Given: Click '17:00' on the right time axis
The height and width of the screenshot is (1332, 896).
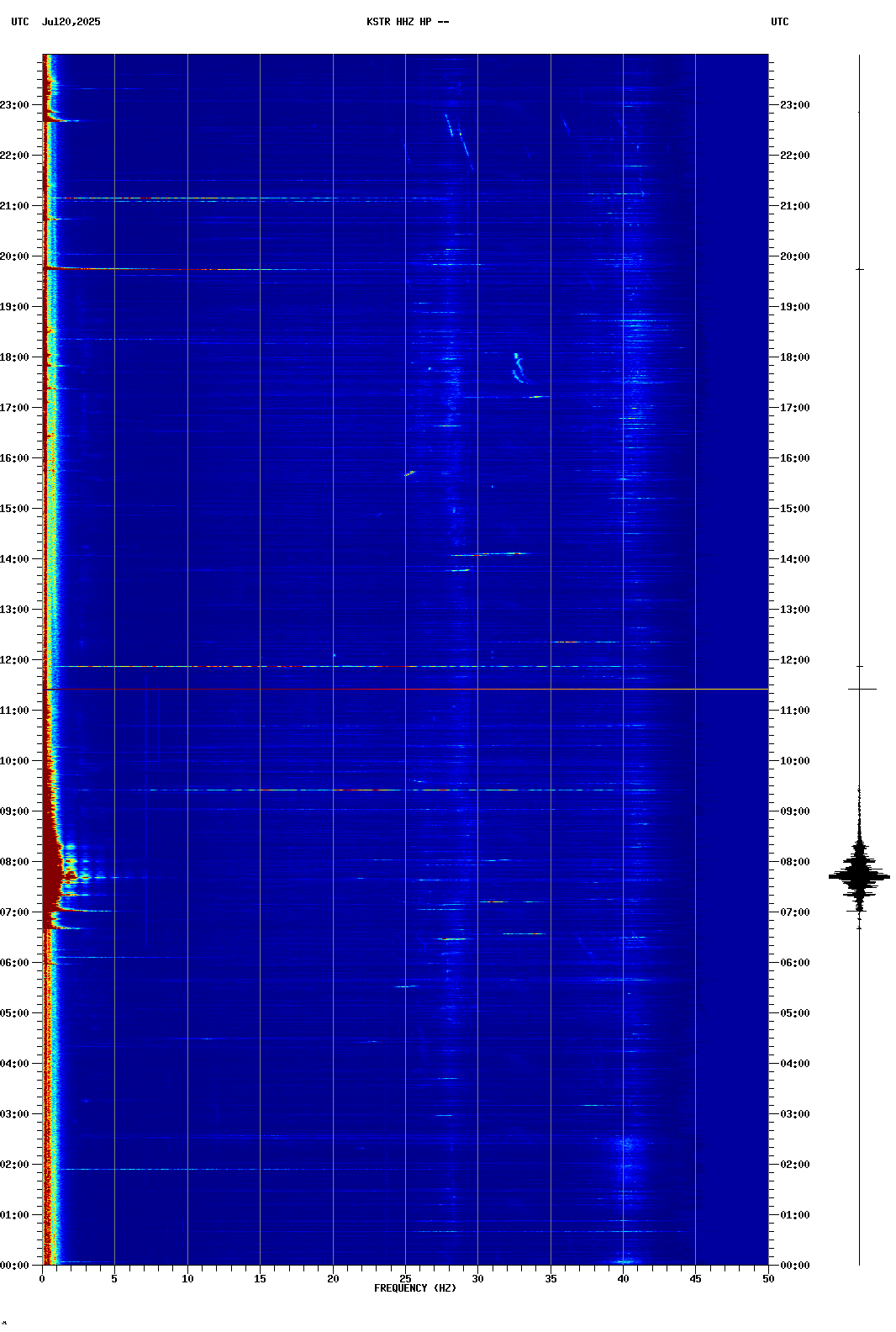Looking at the screenshot, I should tap(795, 408).
